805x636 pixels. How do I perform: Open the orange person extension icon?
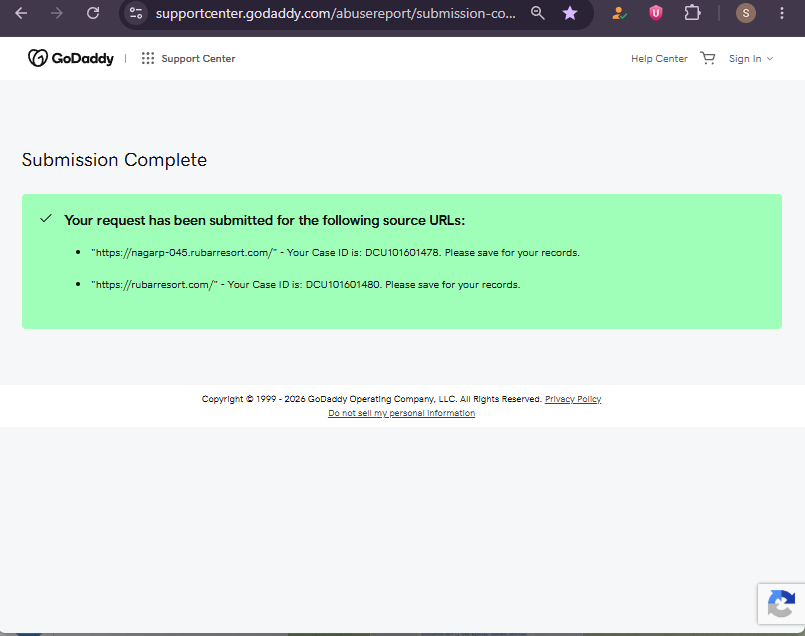(x=619, y=13)
